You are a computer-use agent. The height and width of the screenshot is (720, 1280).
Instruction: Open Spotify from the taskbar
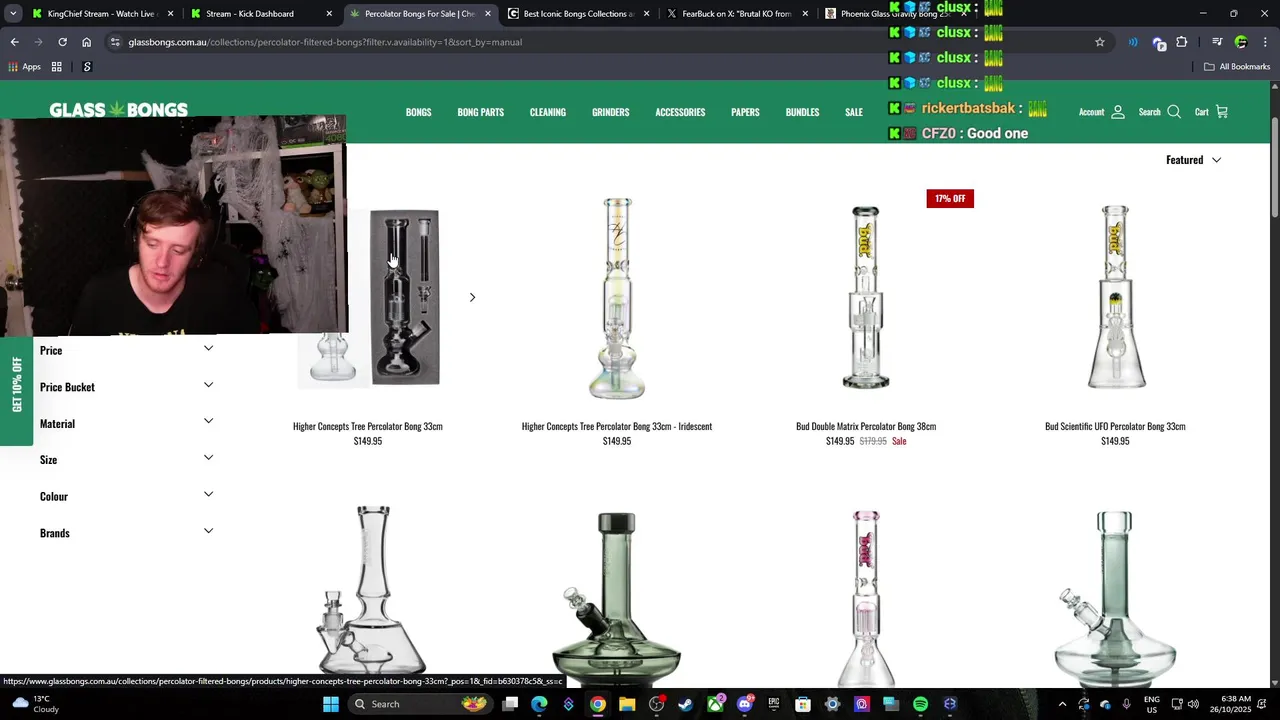click(x=920, y=704)
